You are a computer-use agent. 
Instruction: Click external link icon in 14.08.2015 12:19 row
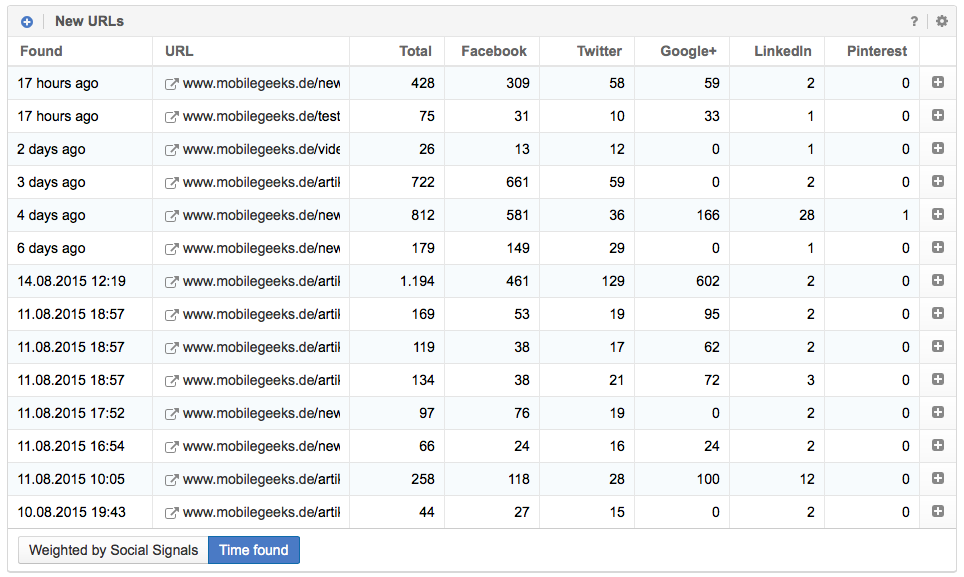pyautogui.click(x=172, y=282)
